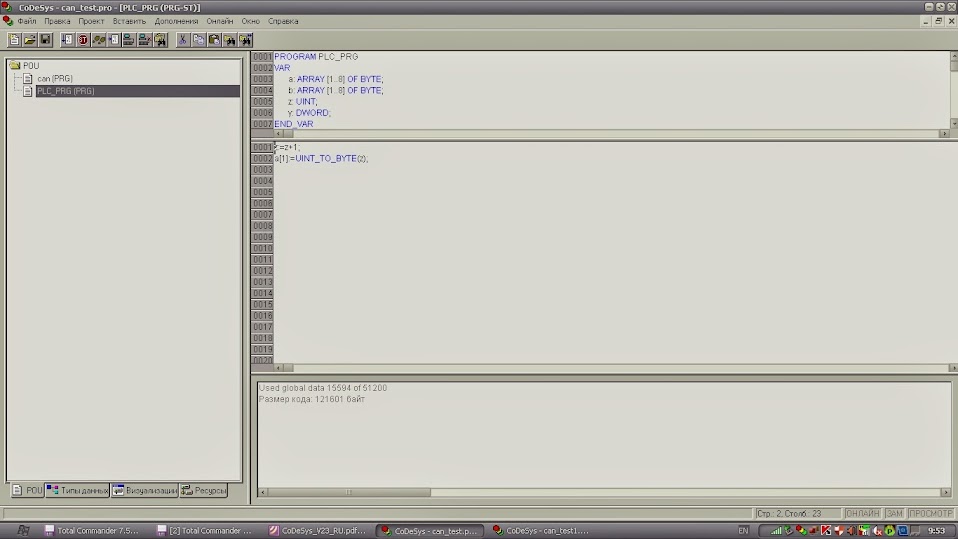Select the POU root folder
Image resolution: width=958 pixels, height=539 pixels.
[31, 65]
